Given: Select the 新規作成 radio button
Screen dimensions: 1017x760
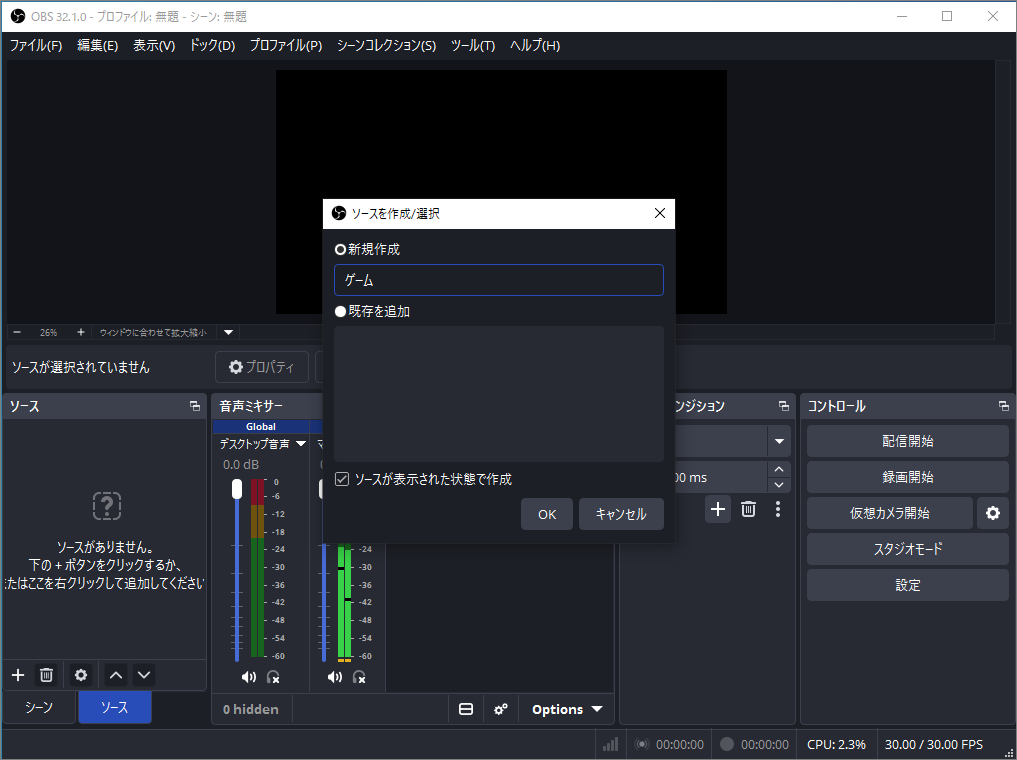Looking at the screenshot, I should 340,250.
